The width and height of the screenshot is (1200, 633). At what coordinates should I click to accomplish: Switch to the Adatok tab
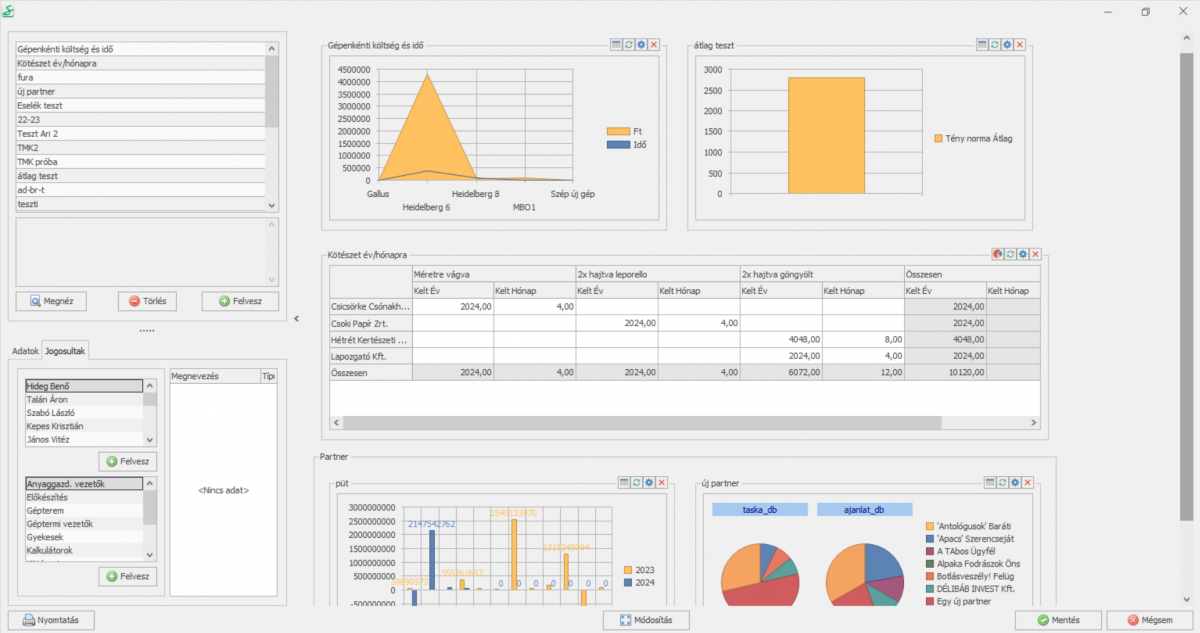[24, 351]
